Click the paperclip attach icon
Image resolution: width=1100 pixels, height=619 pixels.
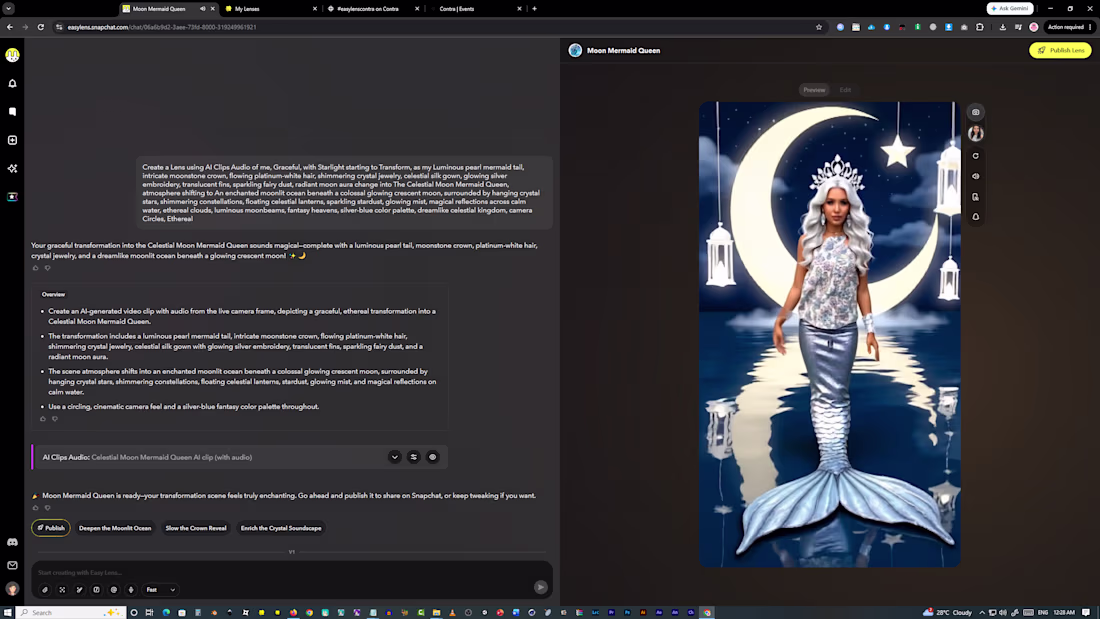pos(45,590)
